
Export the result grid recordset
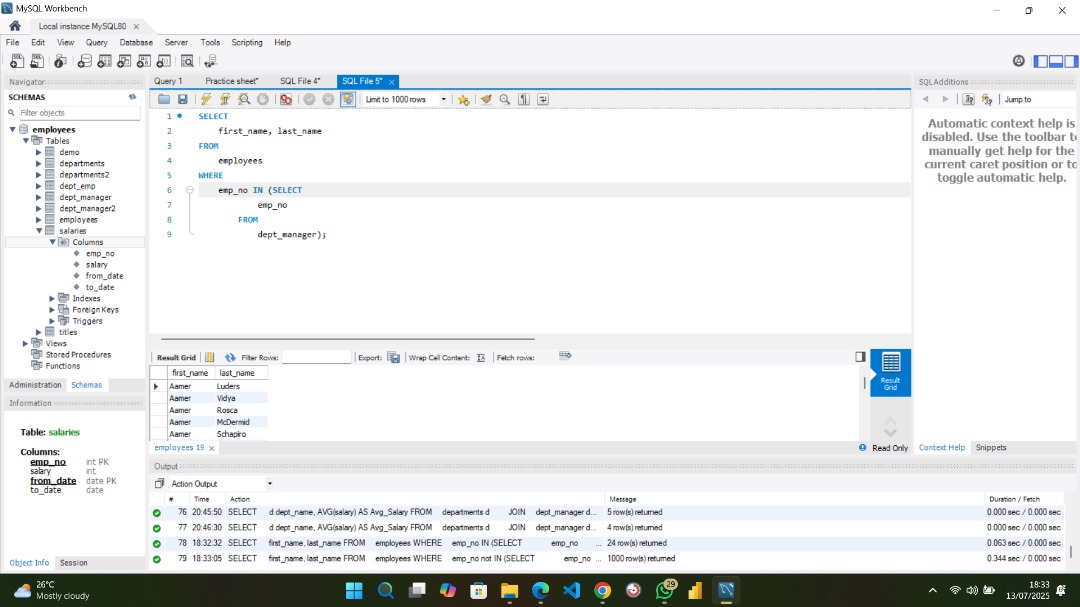393,357
